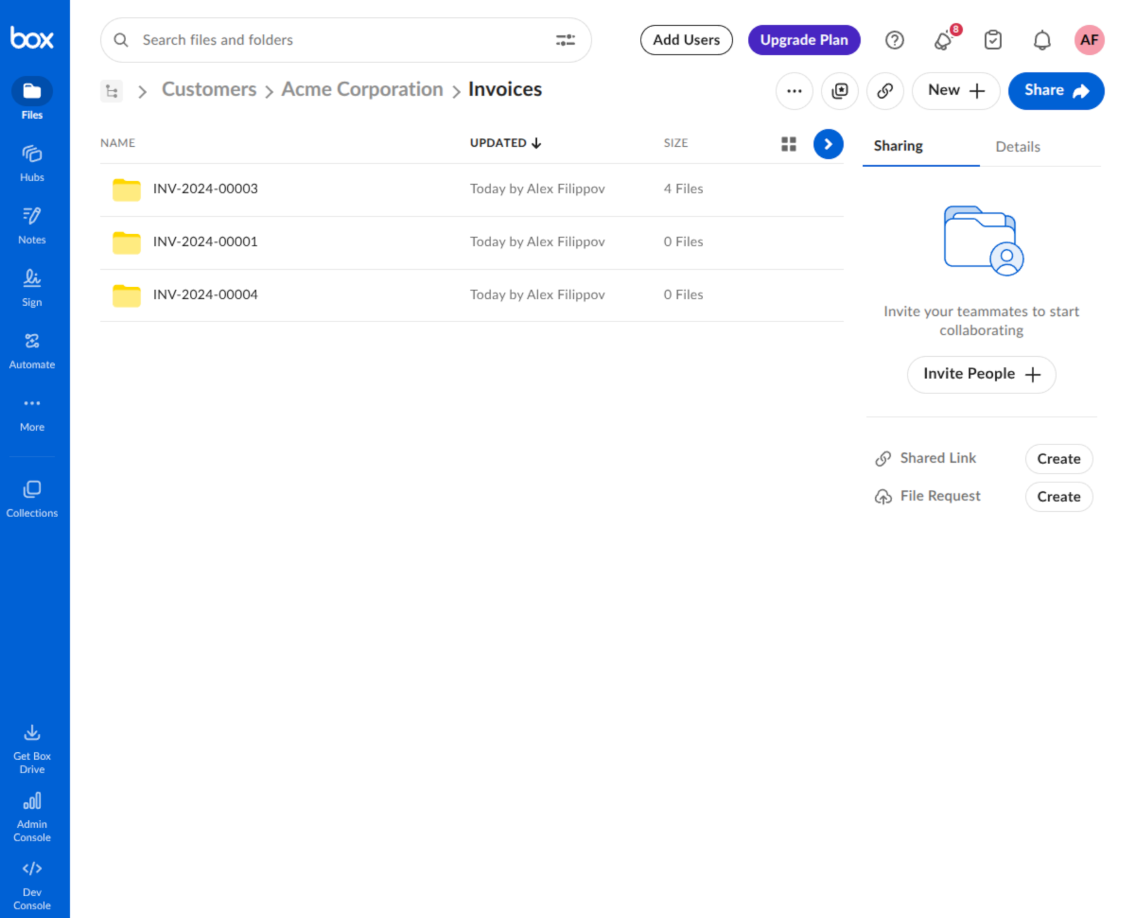Open Notes from the sidebar
This screenshot has height=918, width=1130.
(32, 226)
